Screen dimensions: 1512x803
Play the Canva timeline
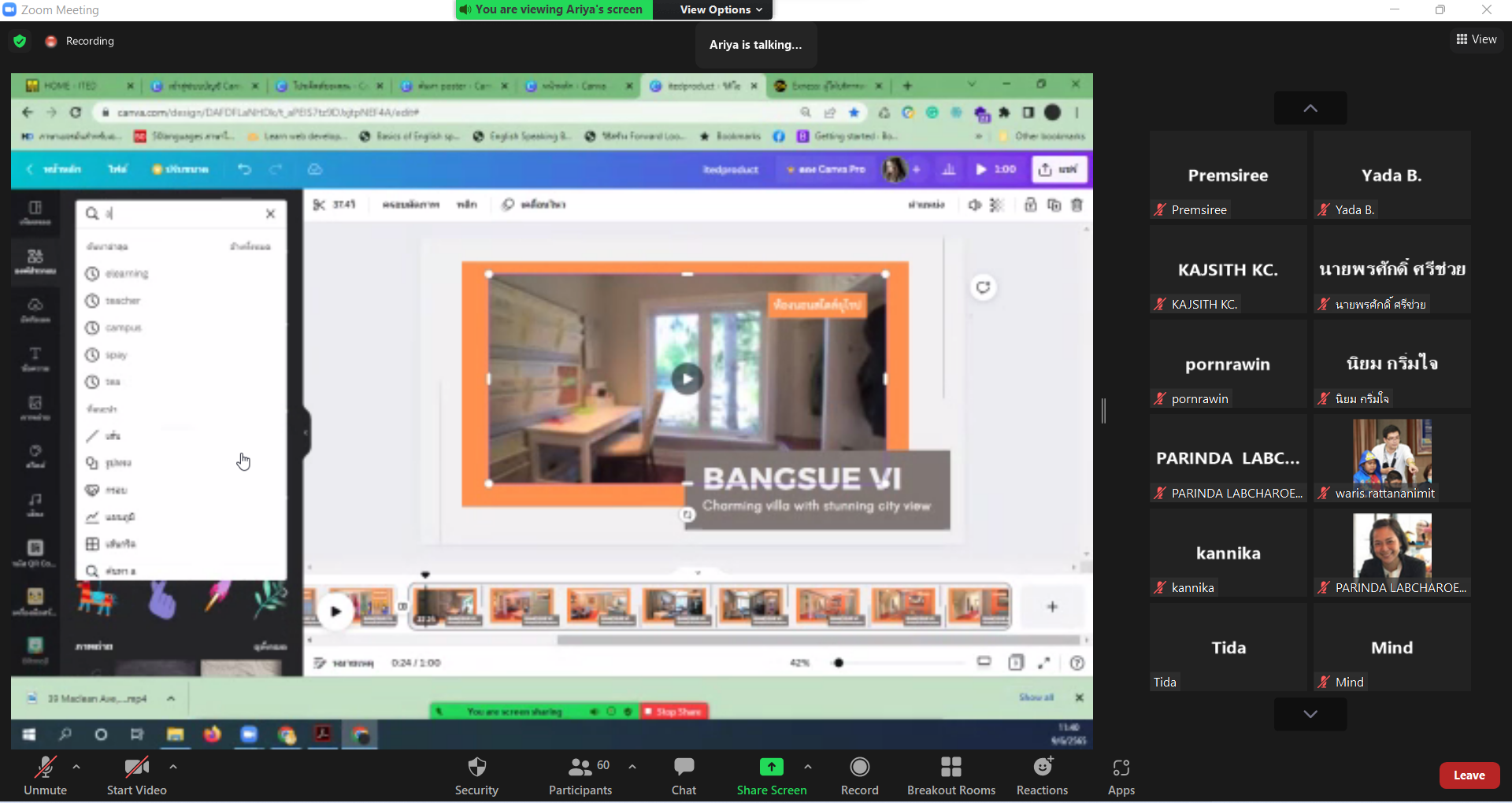336,610
